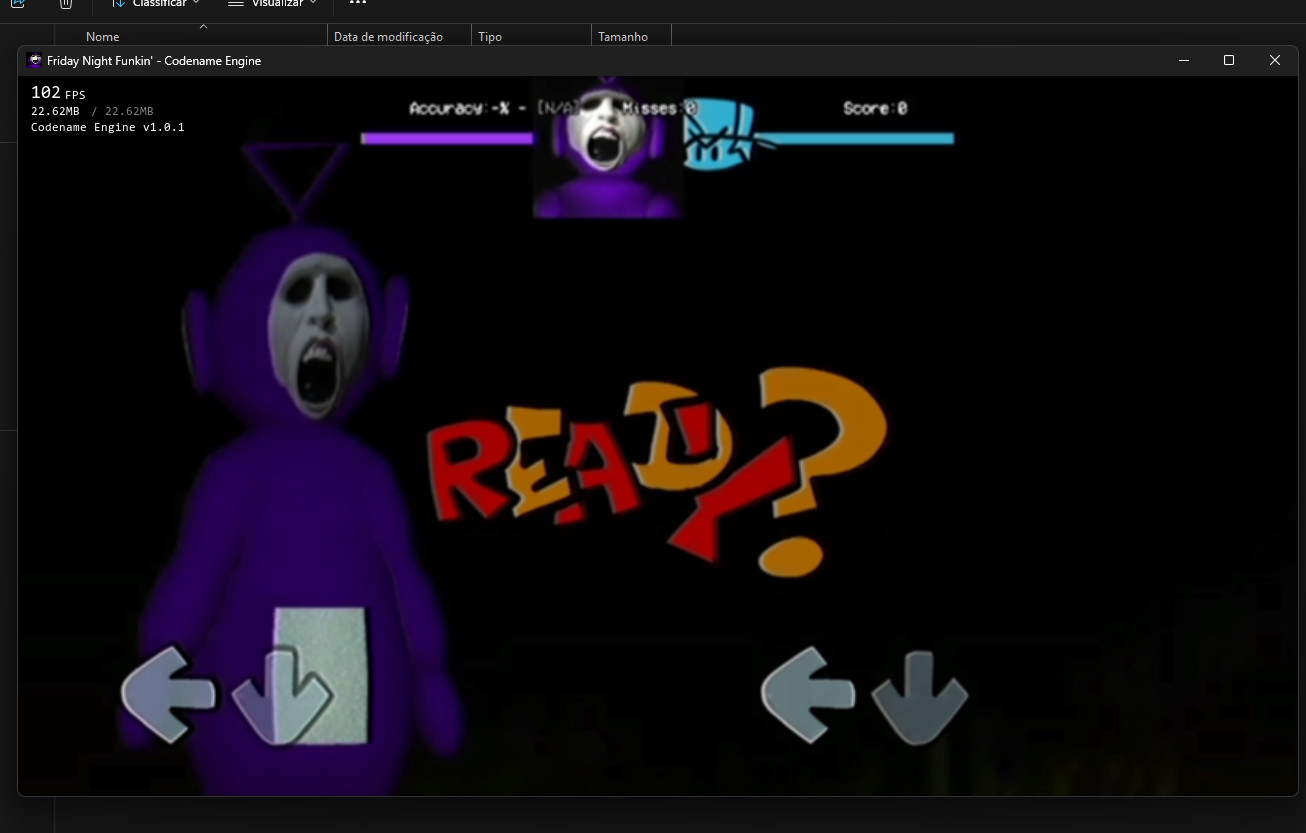
Task: Click the READY? countdown graphic
Action: pyautogui.click(x=658, y=472)
